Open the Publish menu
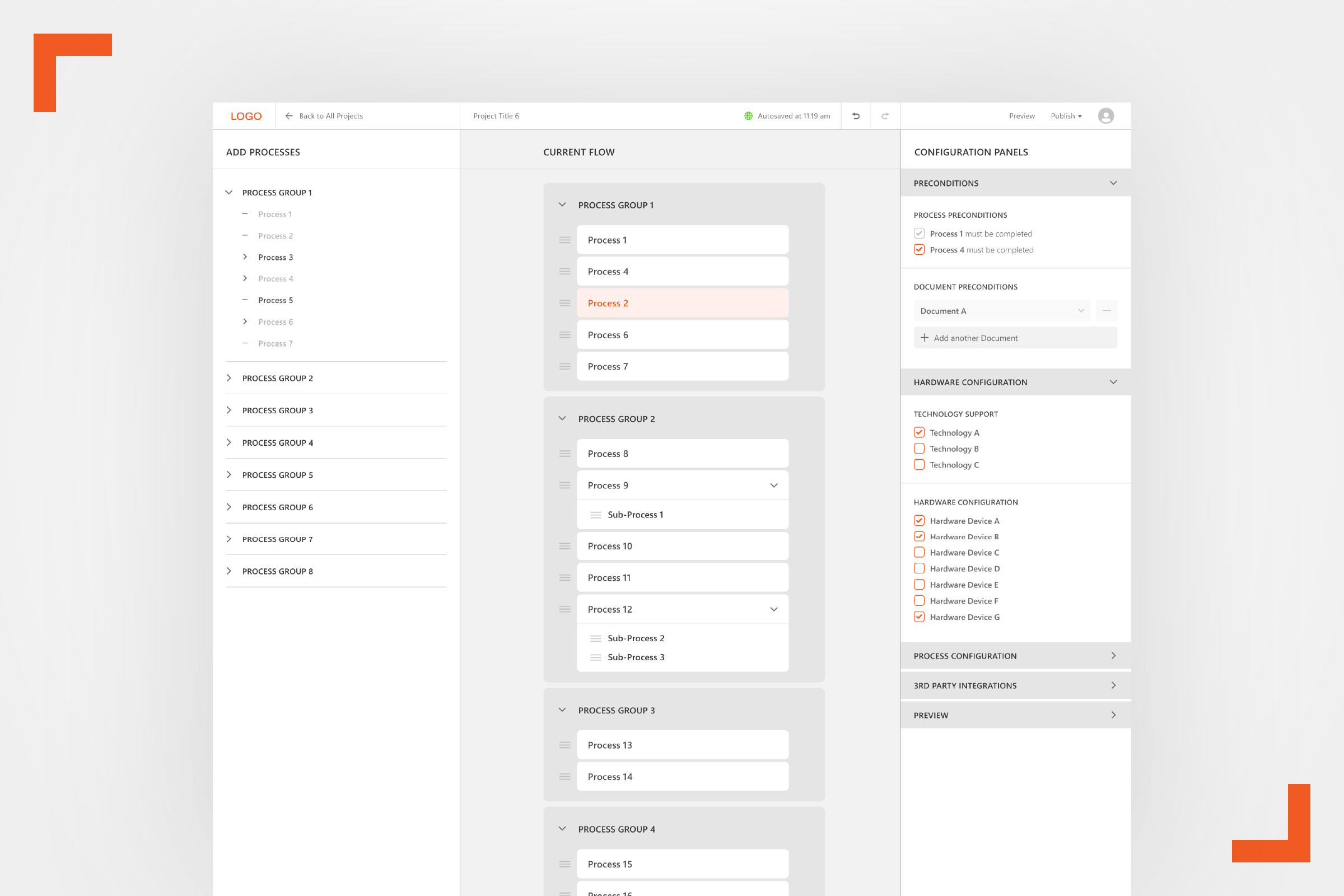 click(x=1066, y=116)
